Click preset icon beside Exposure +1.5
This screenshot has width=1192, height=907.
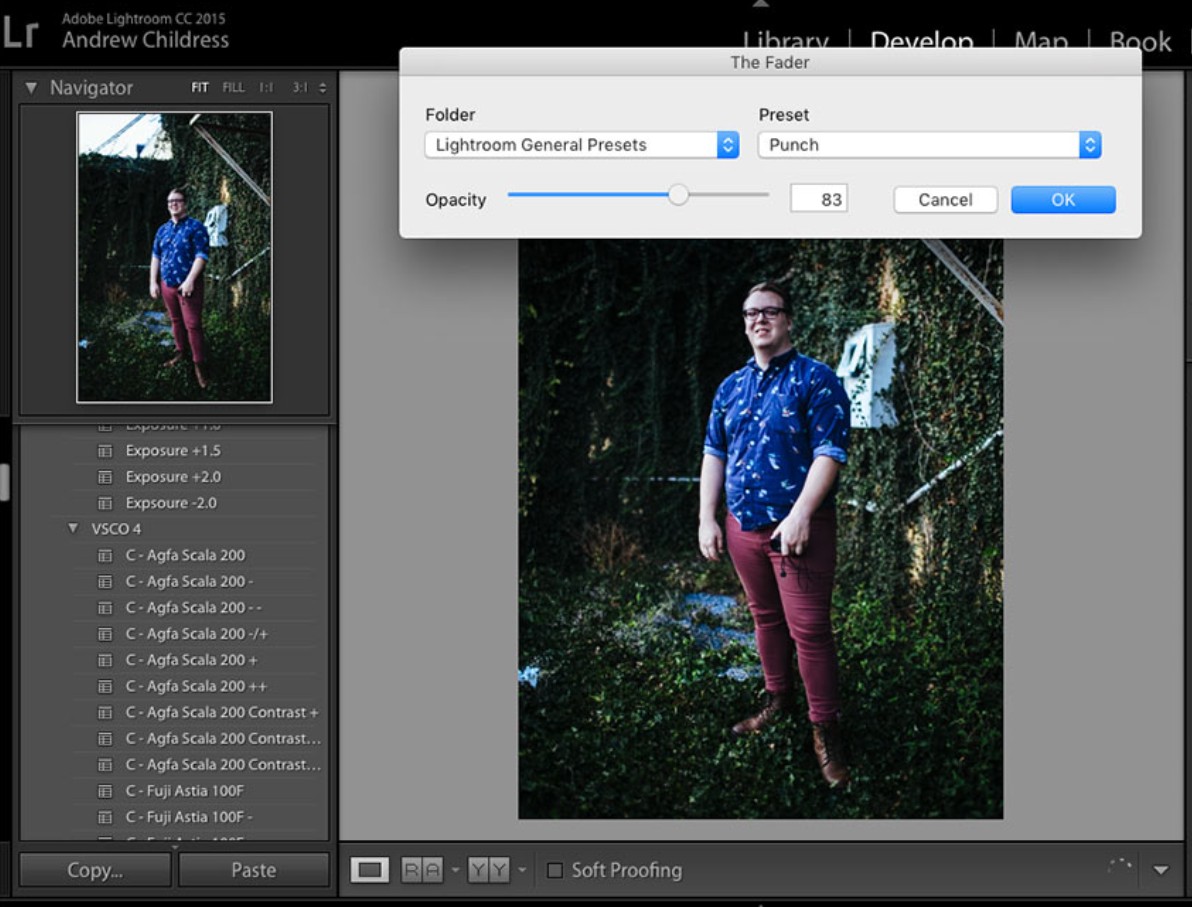[x=105, y=451]
